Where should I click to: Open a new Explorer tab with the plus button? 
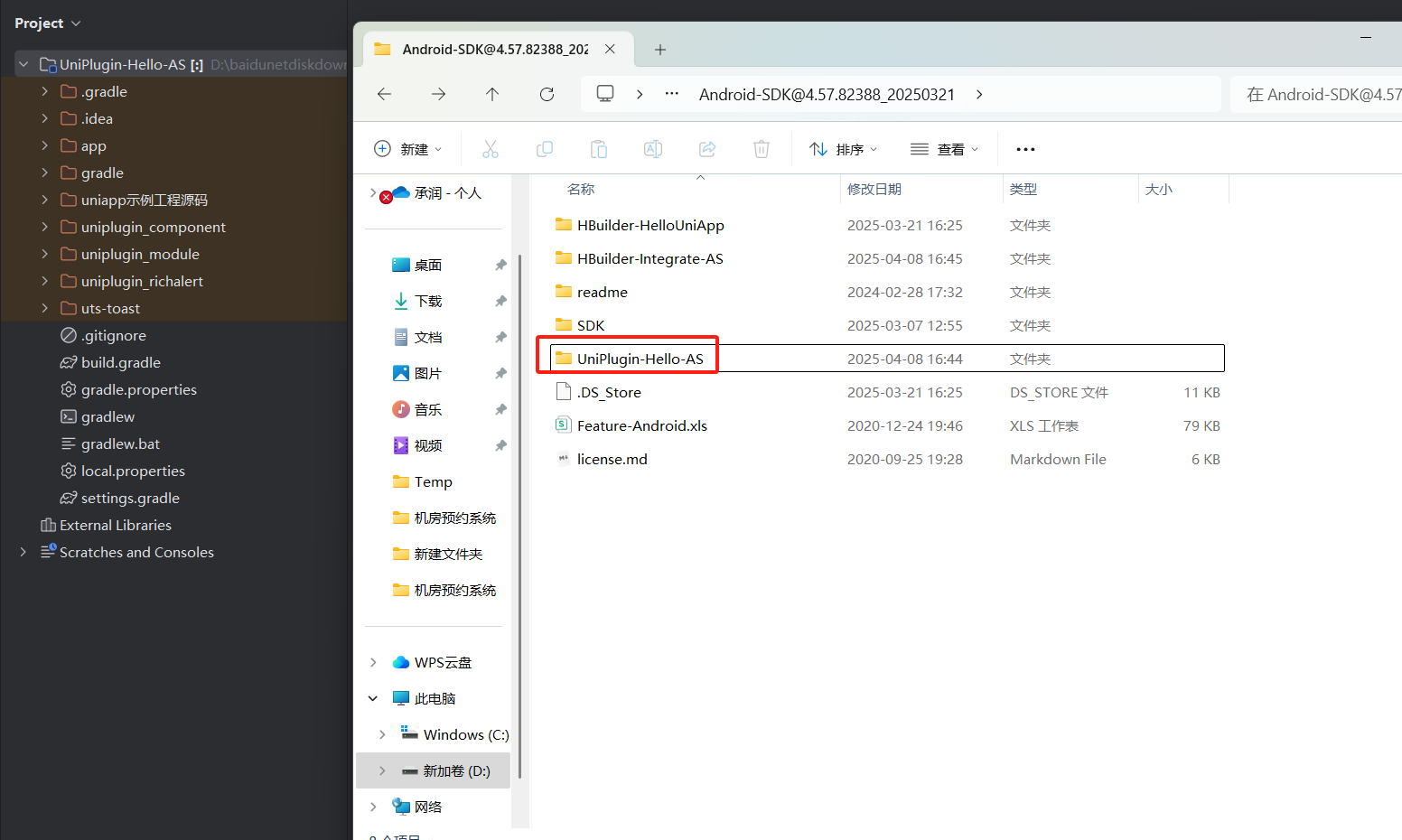[660, 50]
